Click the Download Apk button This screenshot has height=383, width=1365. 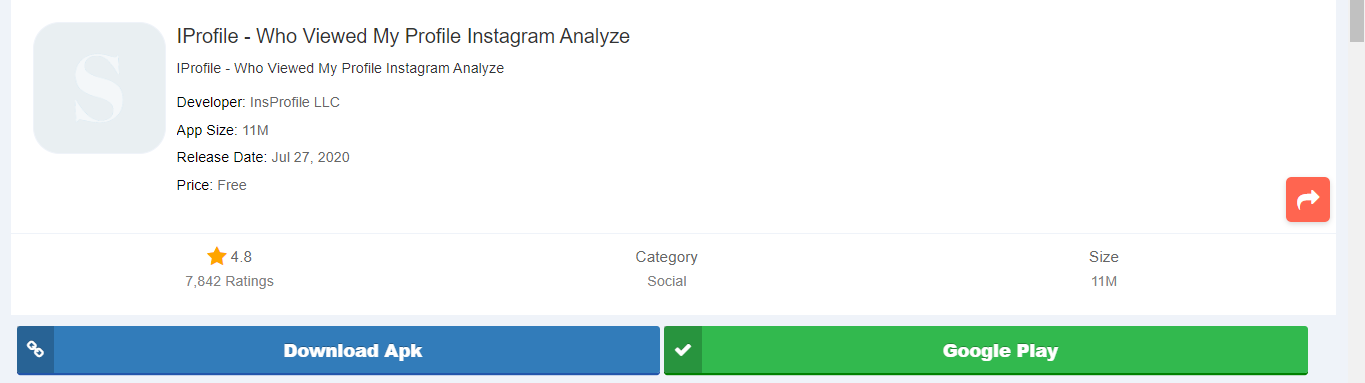pos(338,350)
